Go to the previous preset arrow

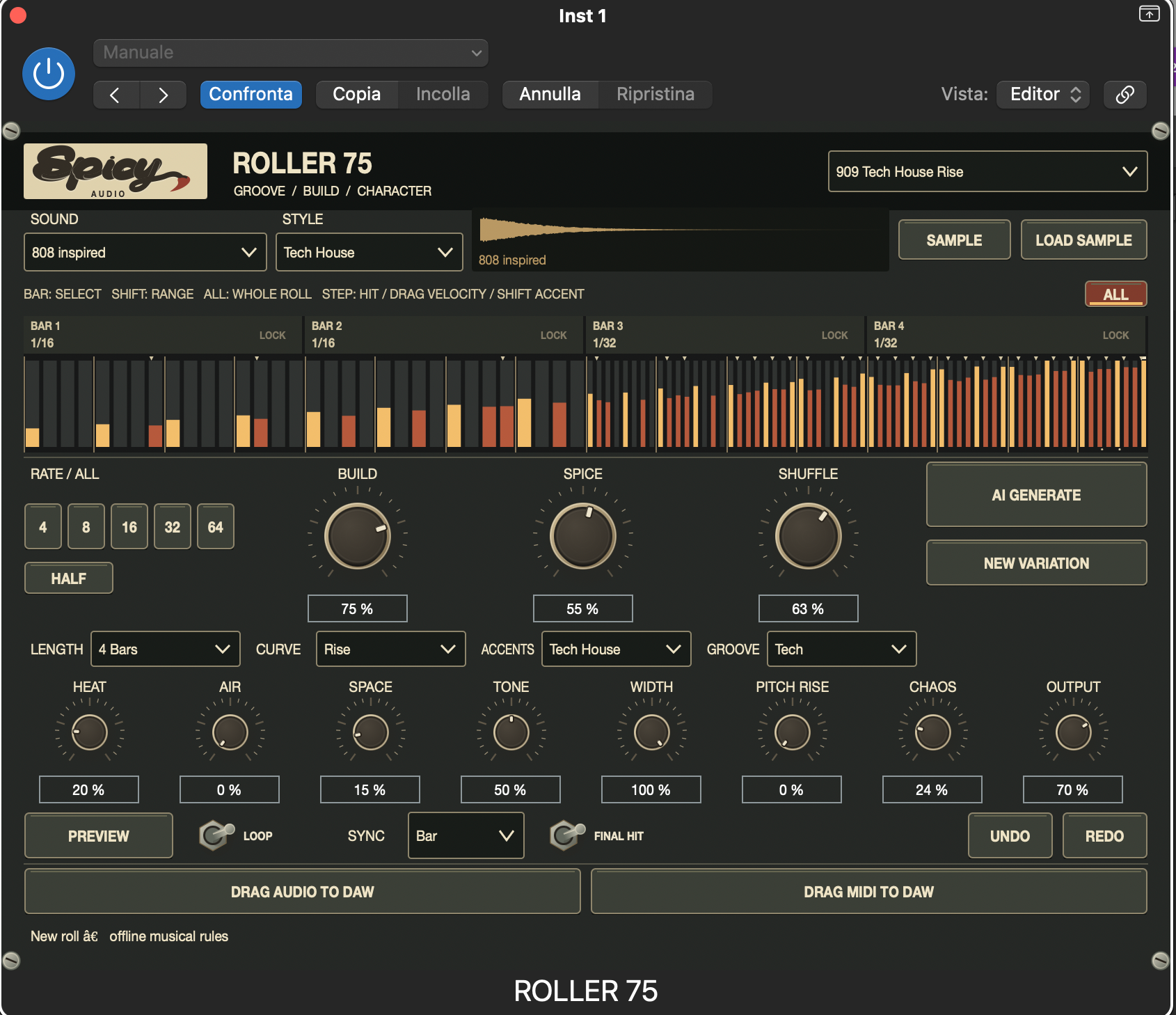(x=116, y=95)
